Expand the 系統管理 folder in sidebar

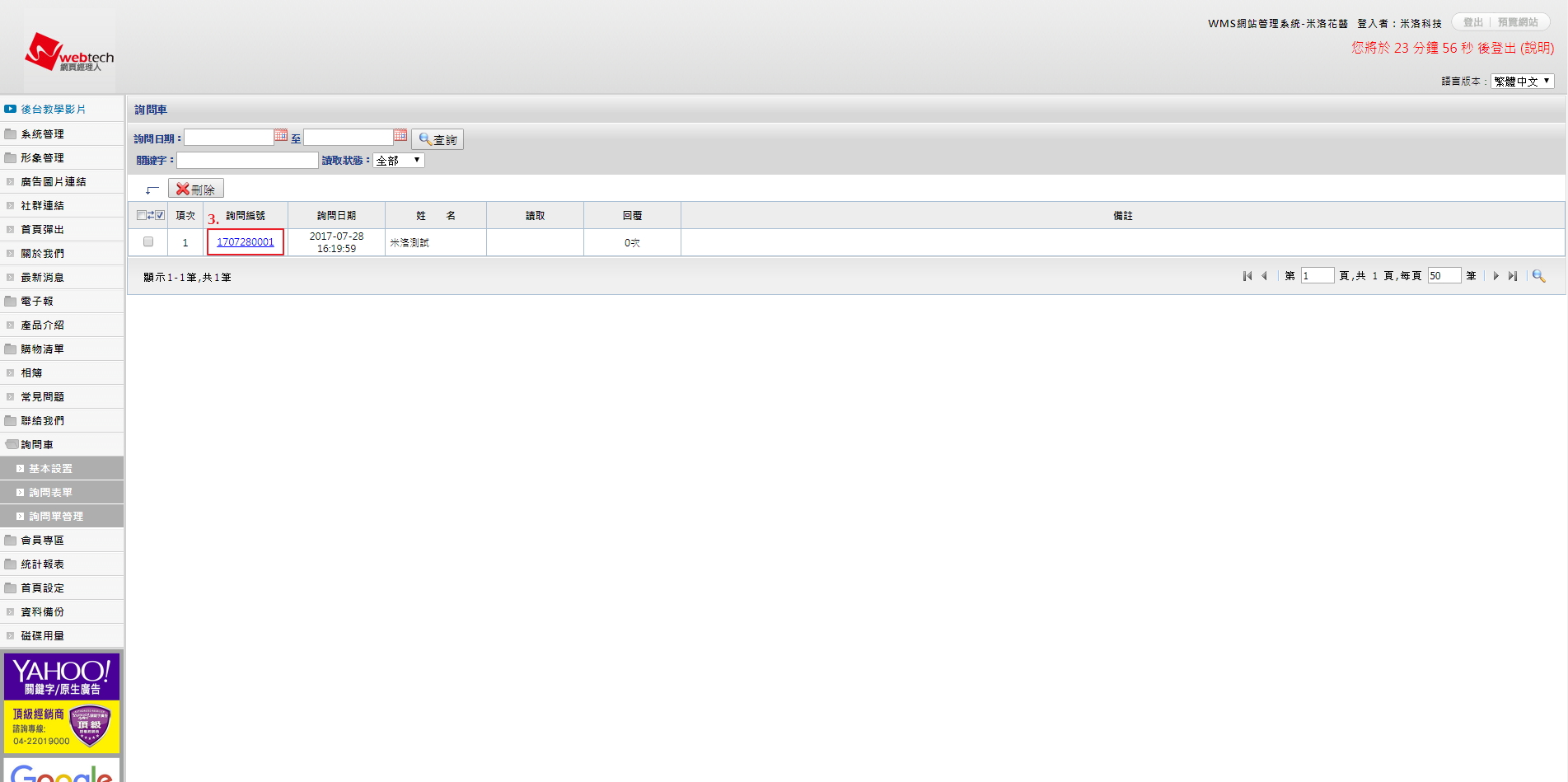pyautogui.click(x=42, y=134)
